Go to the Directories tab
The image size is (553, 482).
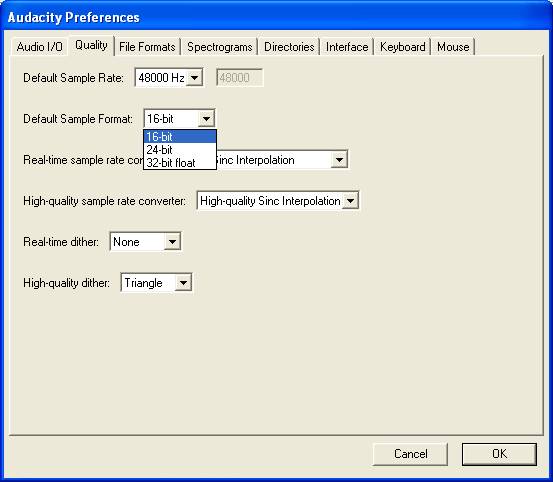click(289, 47)
